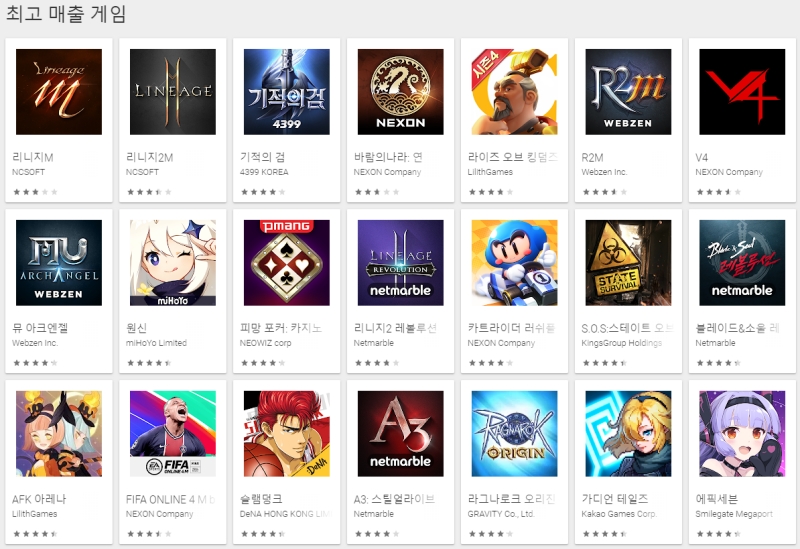The image size is (800, 549).
Task: Select the miHoYo 원신 character icon
Action: [173, 263]
